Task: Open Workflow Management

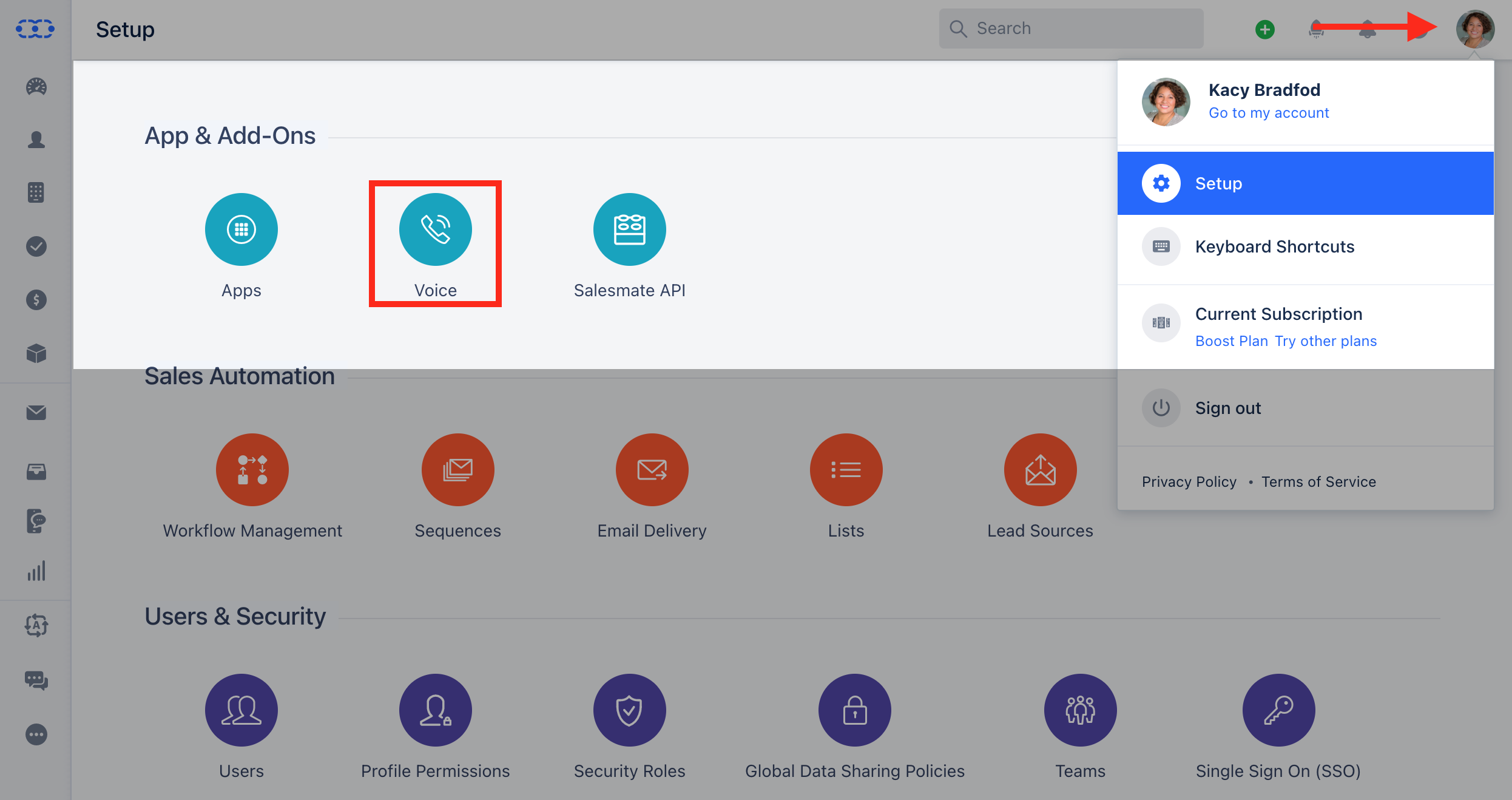Action: pyautogui.click(x=252, y=470)
